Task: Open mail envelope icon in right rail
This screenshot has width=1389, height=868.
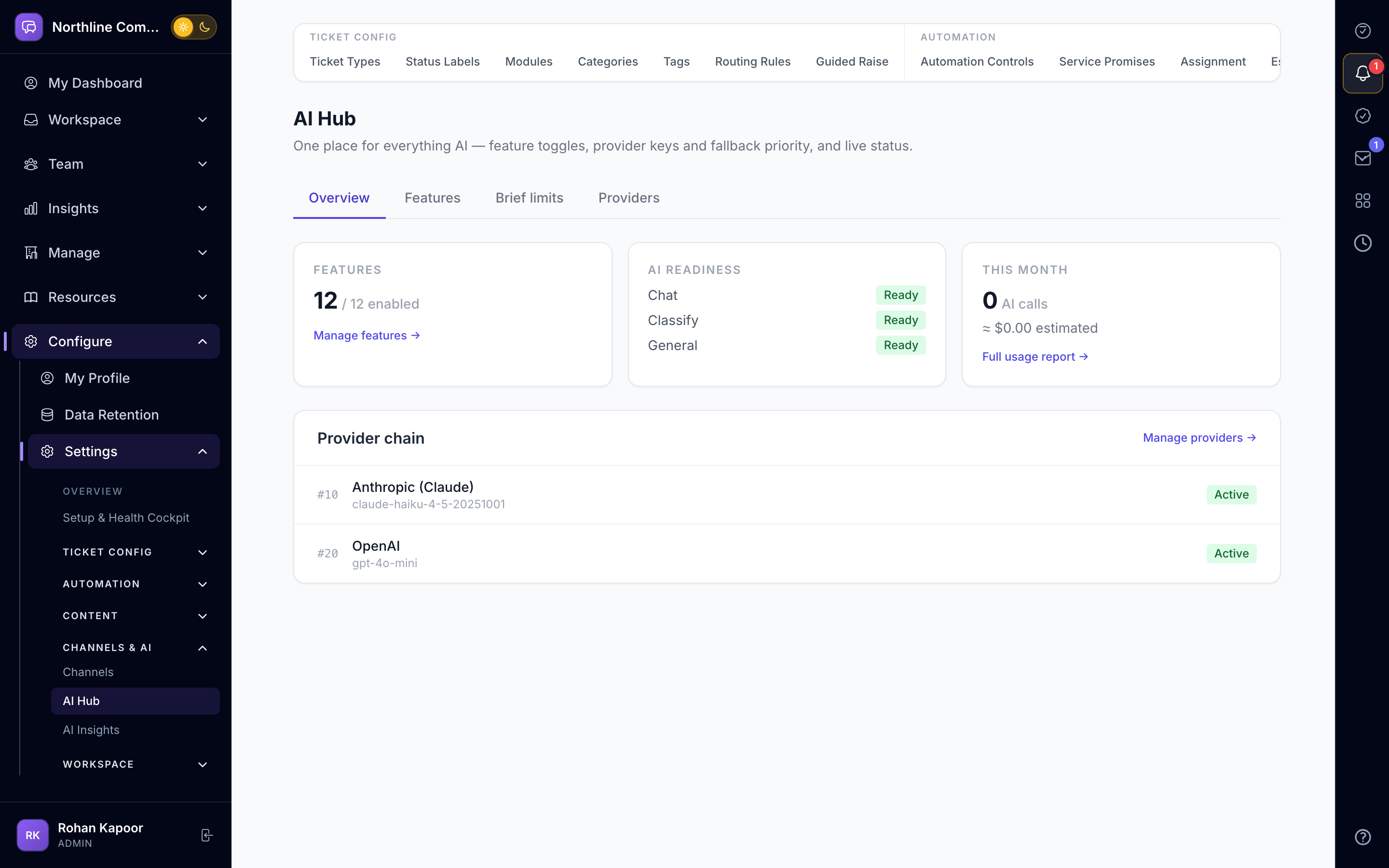Action: click(x=1362, y=159)
